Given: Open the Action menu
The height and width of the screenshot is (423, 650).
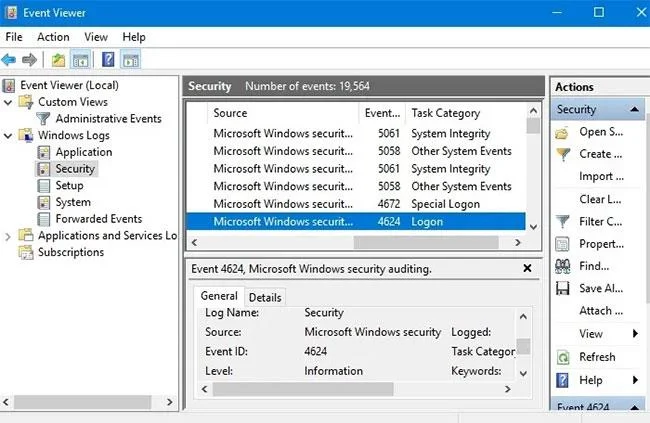Looking at the screenshot, I should point(53,37).
